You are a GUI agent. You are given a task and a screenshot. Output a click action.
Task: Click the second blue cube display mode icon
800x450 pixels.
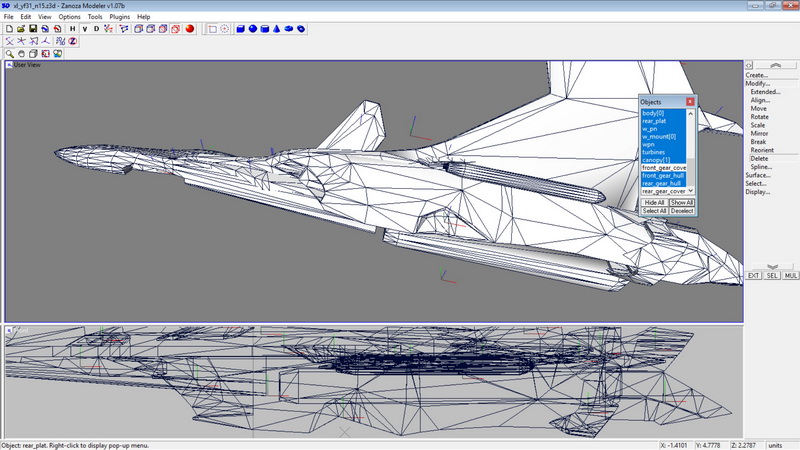tap(151, 29)
